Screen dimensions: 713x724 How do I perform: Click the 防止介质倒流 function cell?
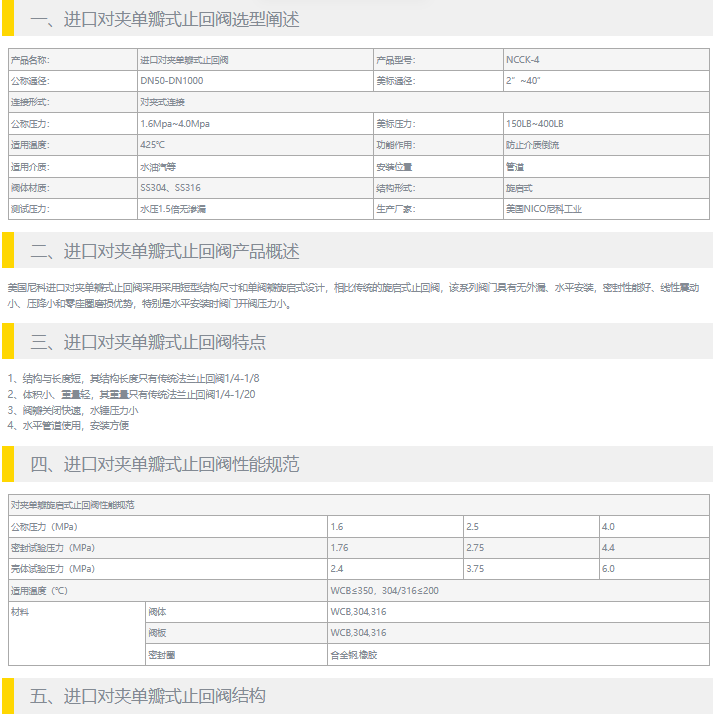(532, 145)
